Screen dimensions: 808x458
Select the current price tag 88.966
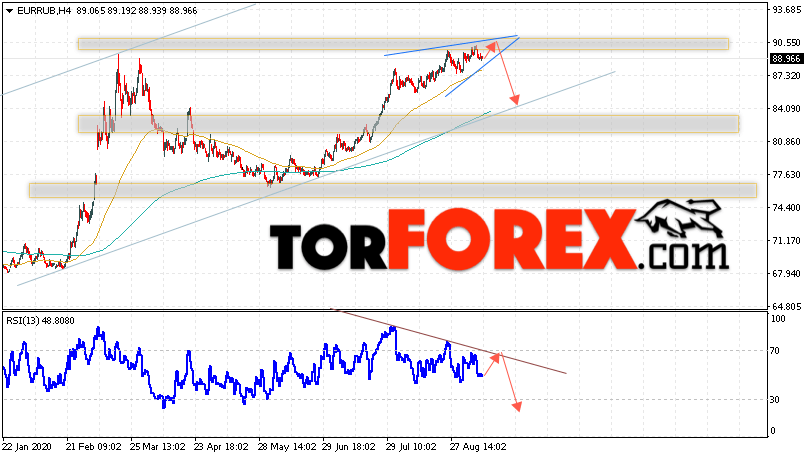coord(786,59)
